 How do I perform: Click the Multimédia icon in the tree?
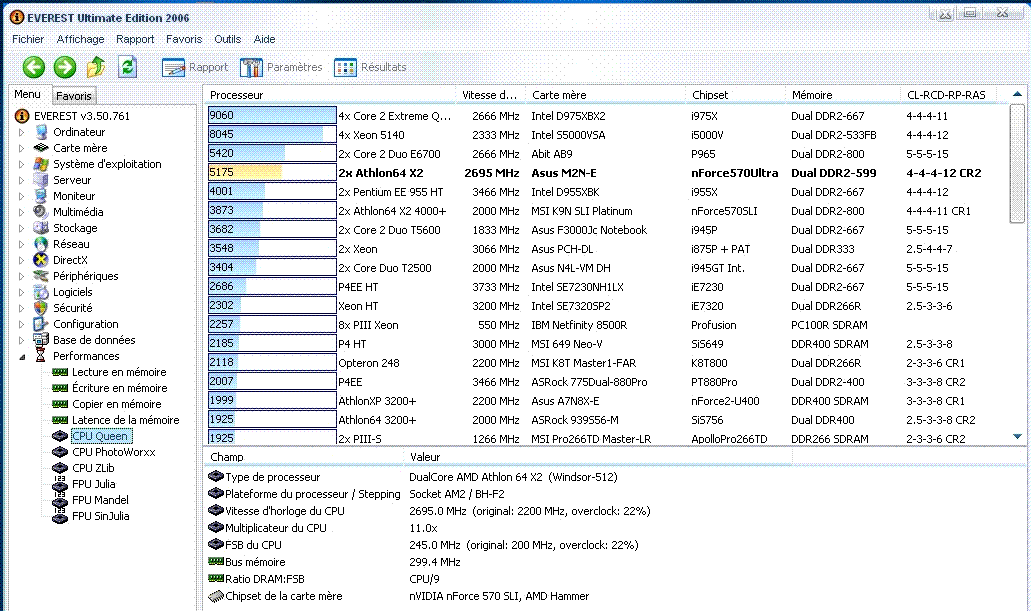(x=41, y=212)
